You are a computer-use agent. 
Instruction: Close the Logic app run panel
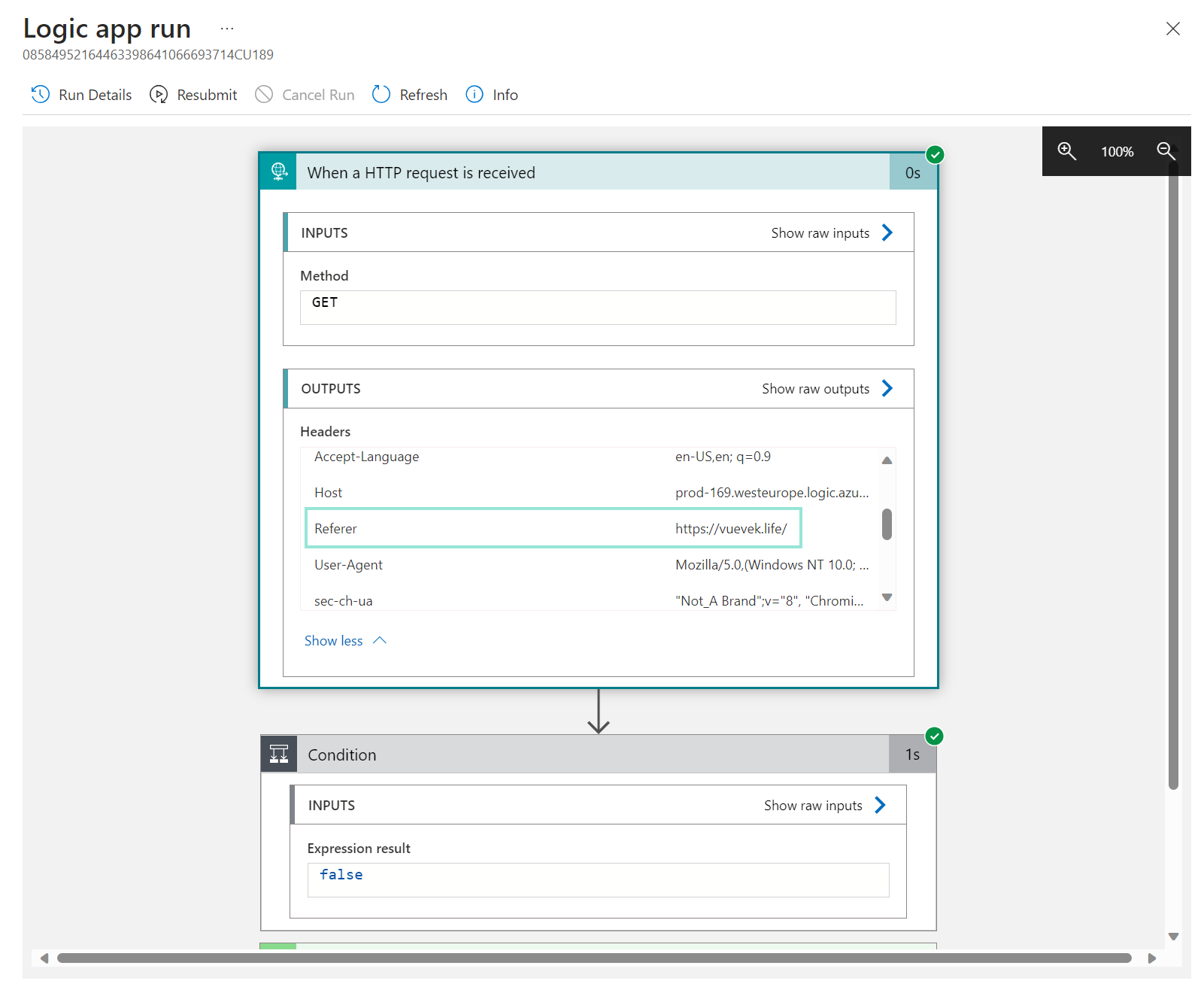click(x=1172, y=29)
